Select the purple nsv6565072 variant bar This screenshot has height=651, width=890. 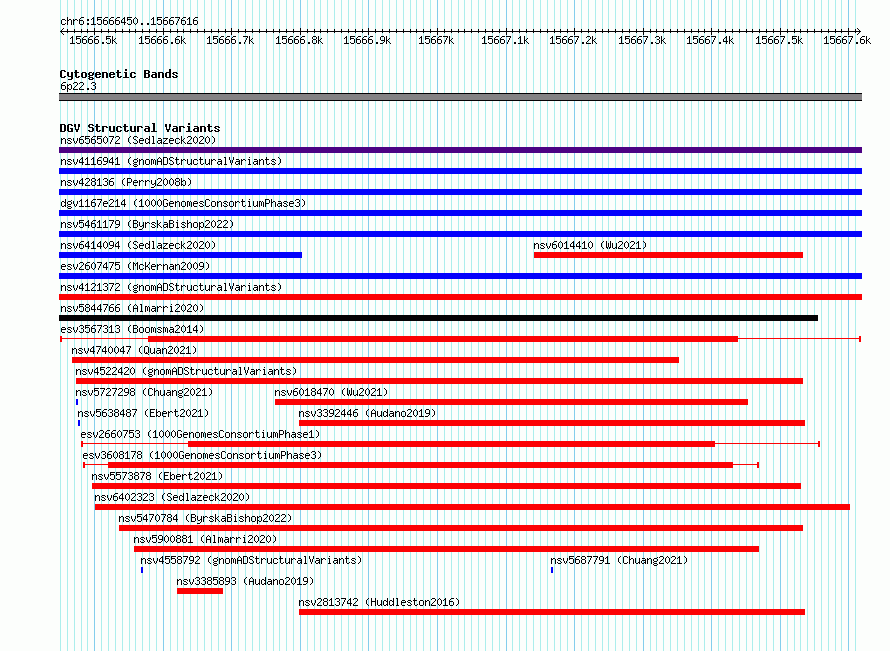pos(460,150)
